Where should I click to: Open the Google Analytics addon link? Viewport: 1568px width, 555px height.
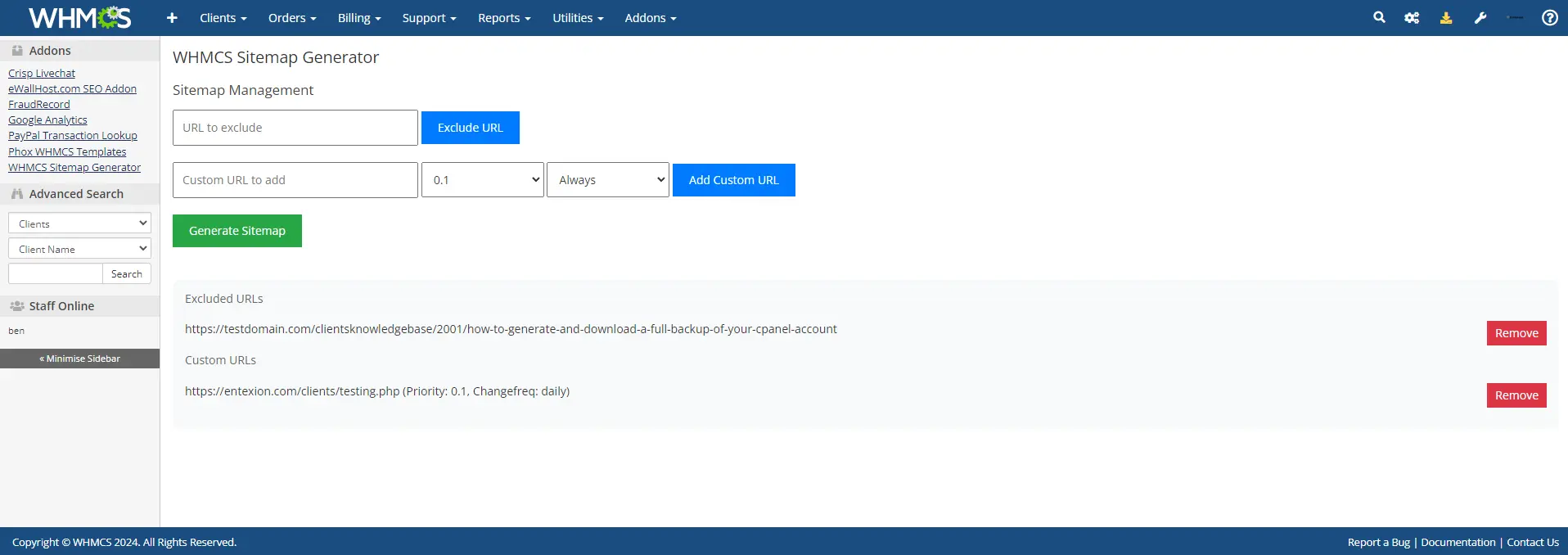click(x=47, y=120)
